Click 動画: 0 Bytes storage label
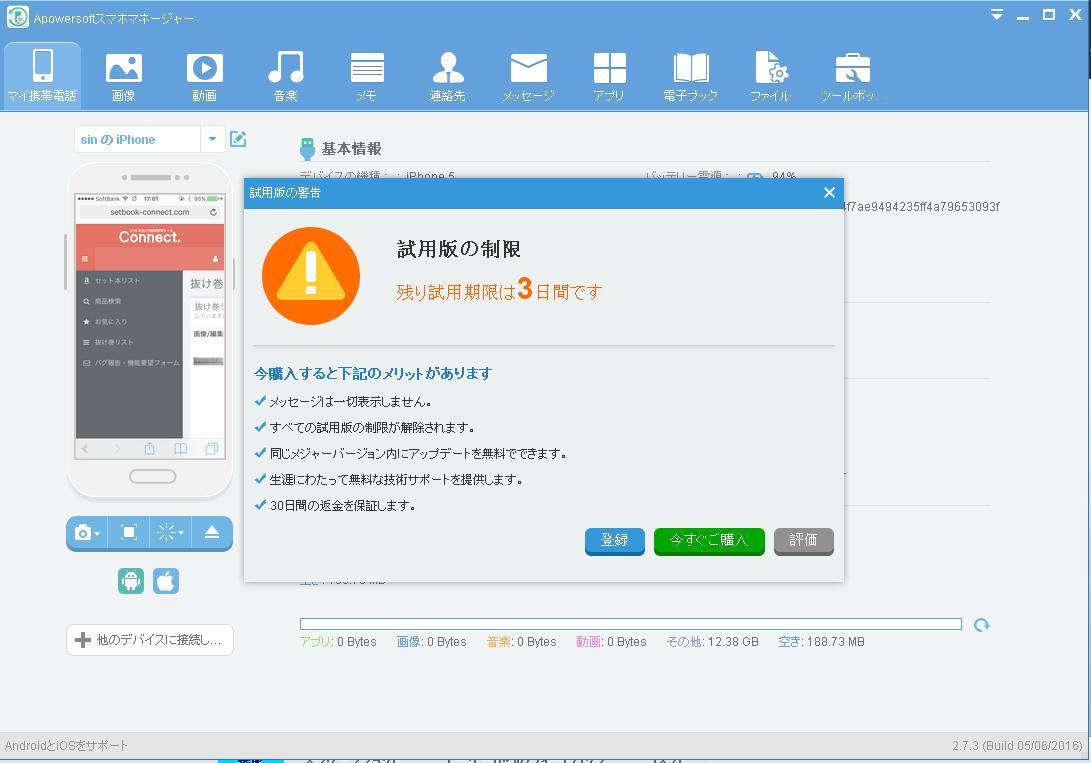Viewport: 1091px width, 763px height. [612, 642]
